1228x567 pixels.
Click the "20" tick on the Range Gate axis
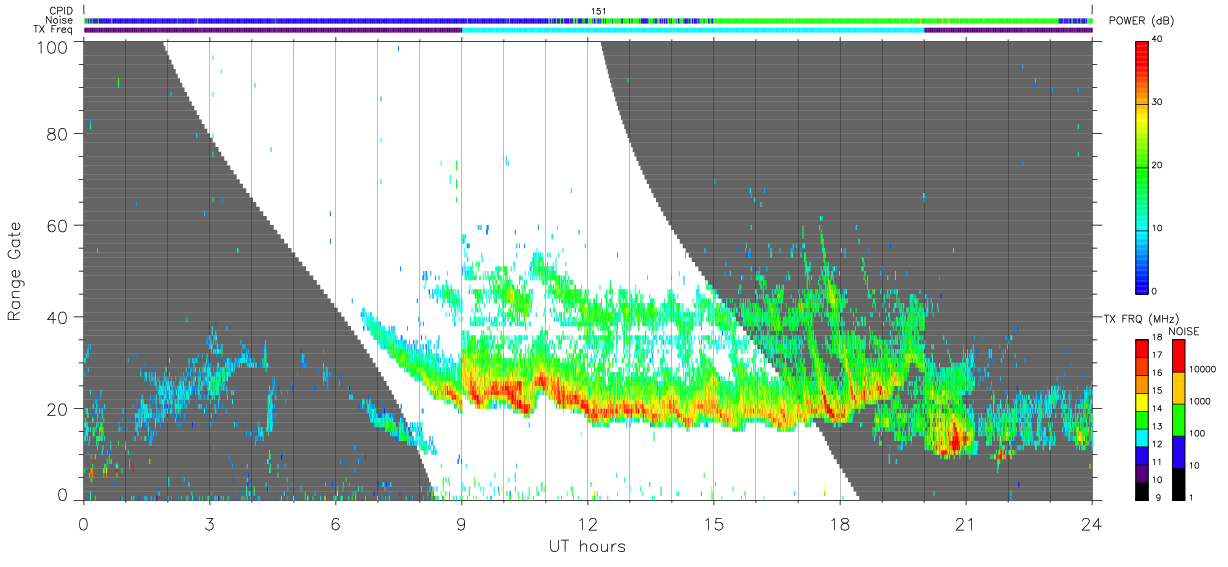tap(58, 409)
